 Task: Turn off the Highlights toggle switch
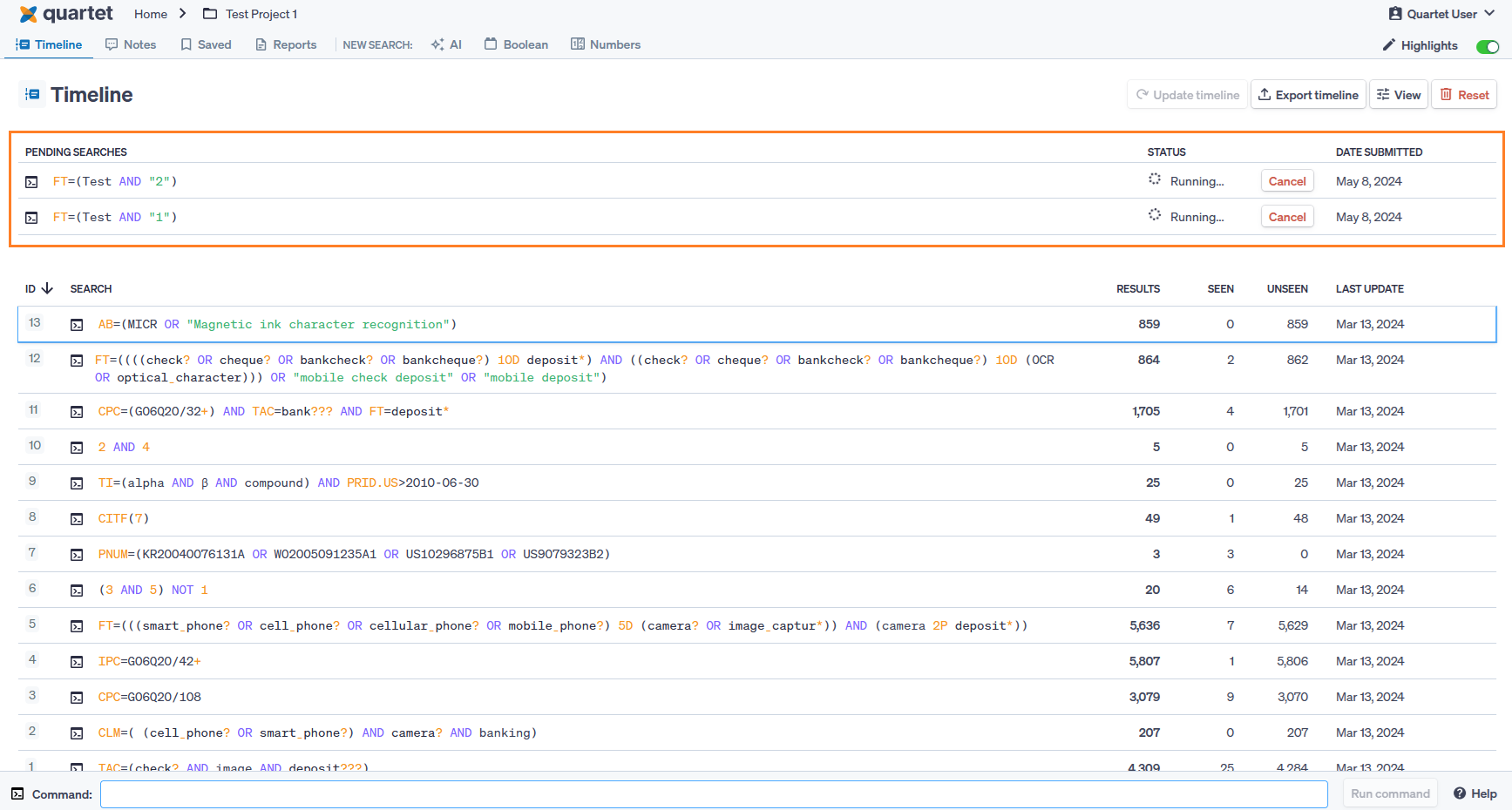[x=1487, y=46]
